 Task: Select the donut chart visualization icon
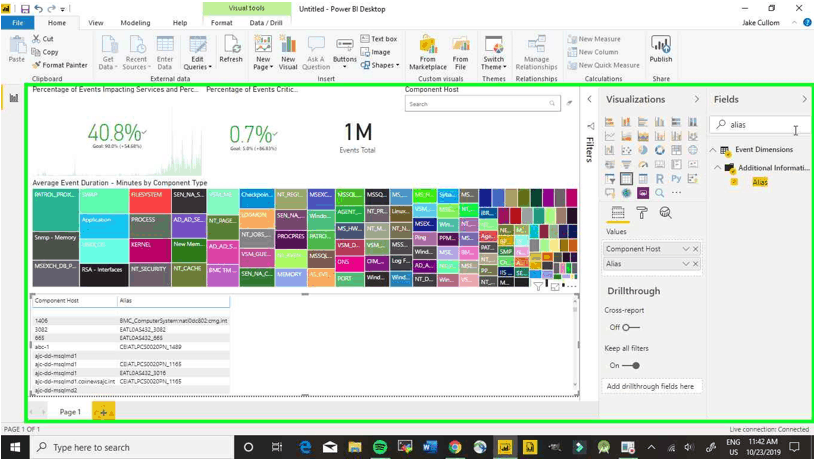(x=660, y=150)
